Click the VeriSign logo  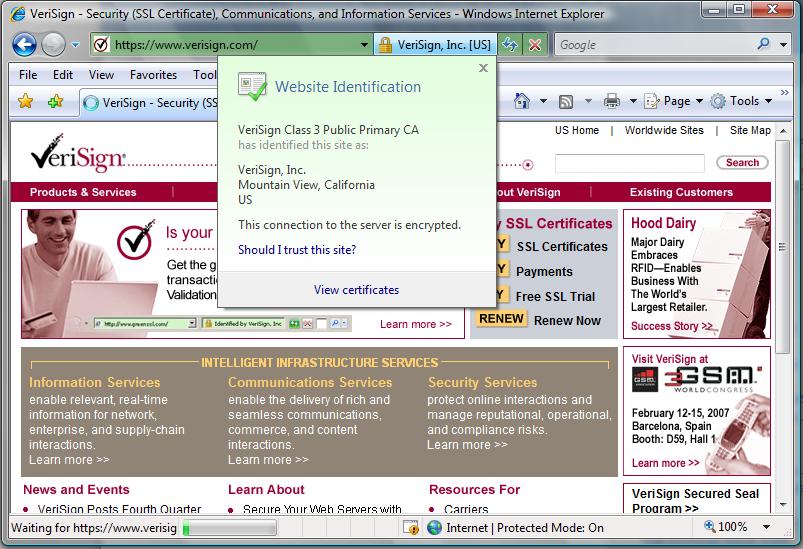78,153
